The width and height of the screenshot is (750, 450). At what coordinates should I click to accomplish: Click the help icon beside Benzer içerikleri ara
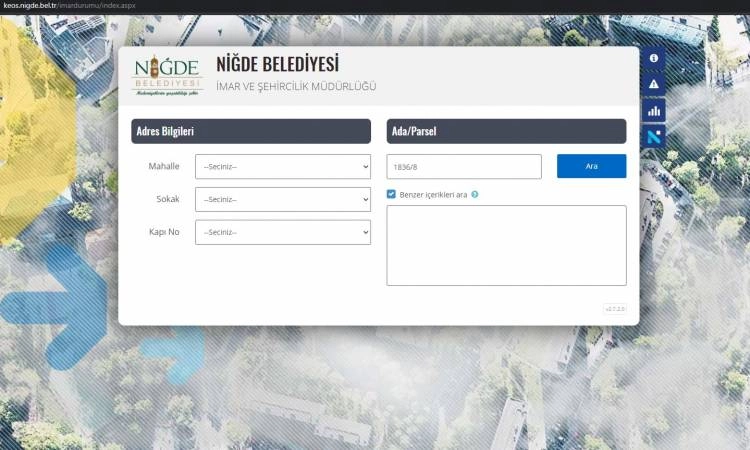point(475,195)
